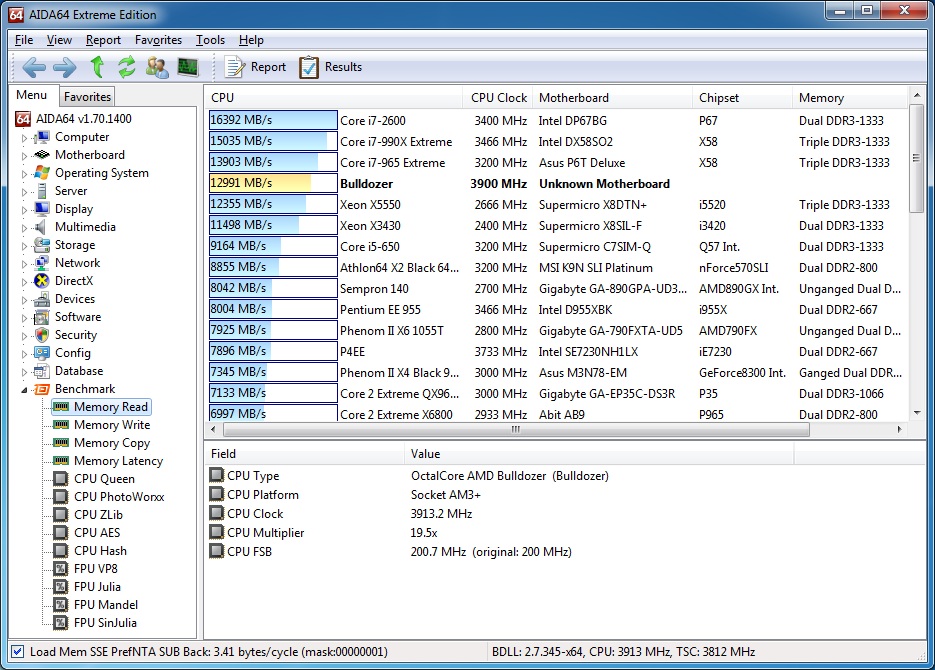Refresh with the green arrows icon
This screenshot has height=670, width=935.
point(126,67)
